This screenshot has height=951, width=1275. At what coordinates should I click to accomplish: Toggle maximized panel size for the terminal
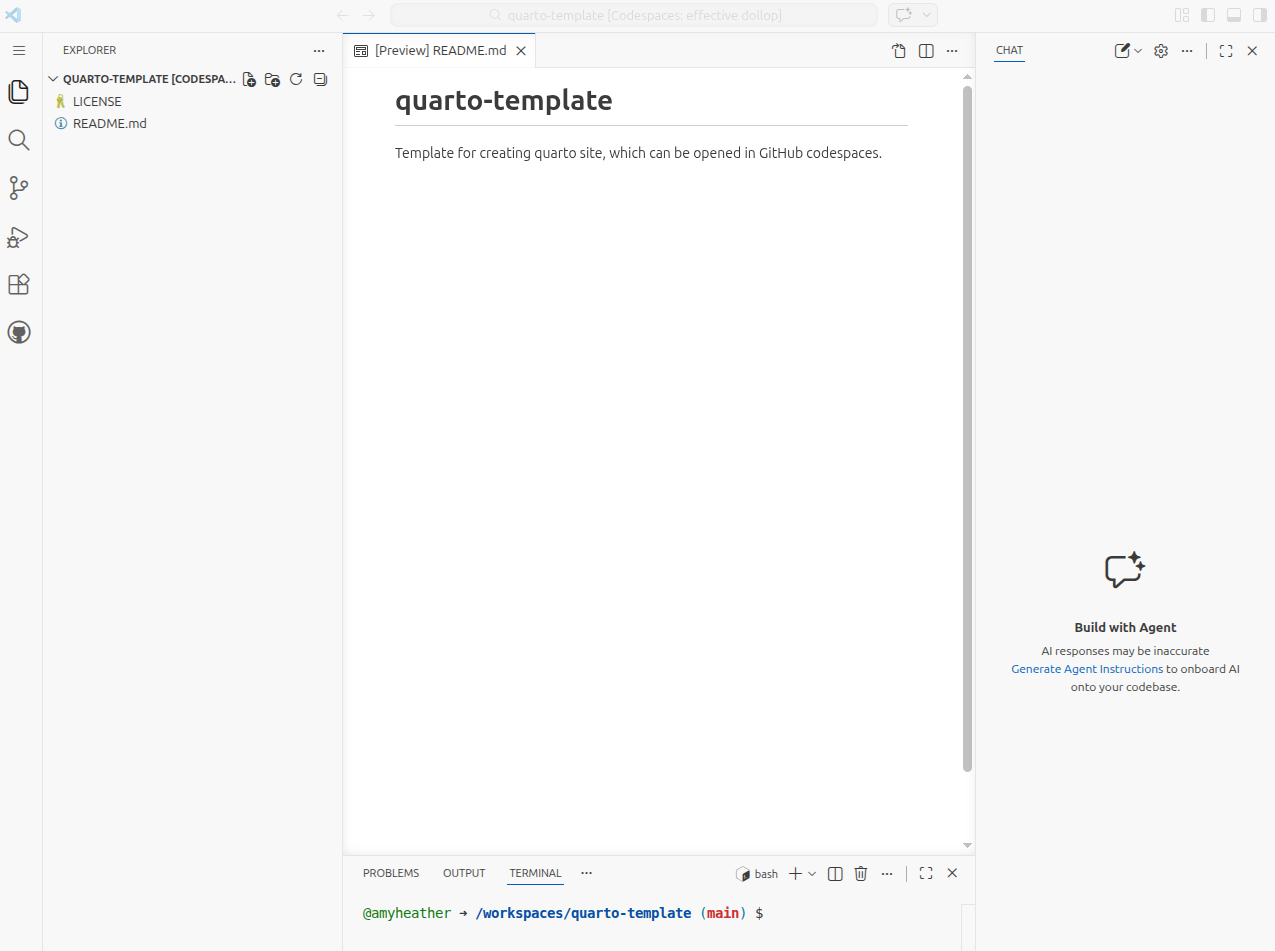pyautogui.click(x=925, y=873)
